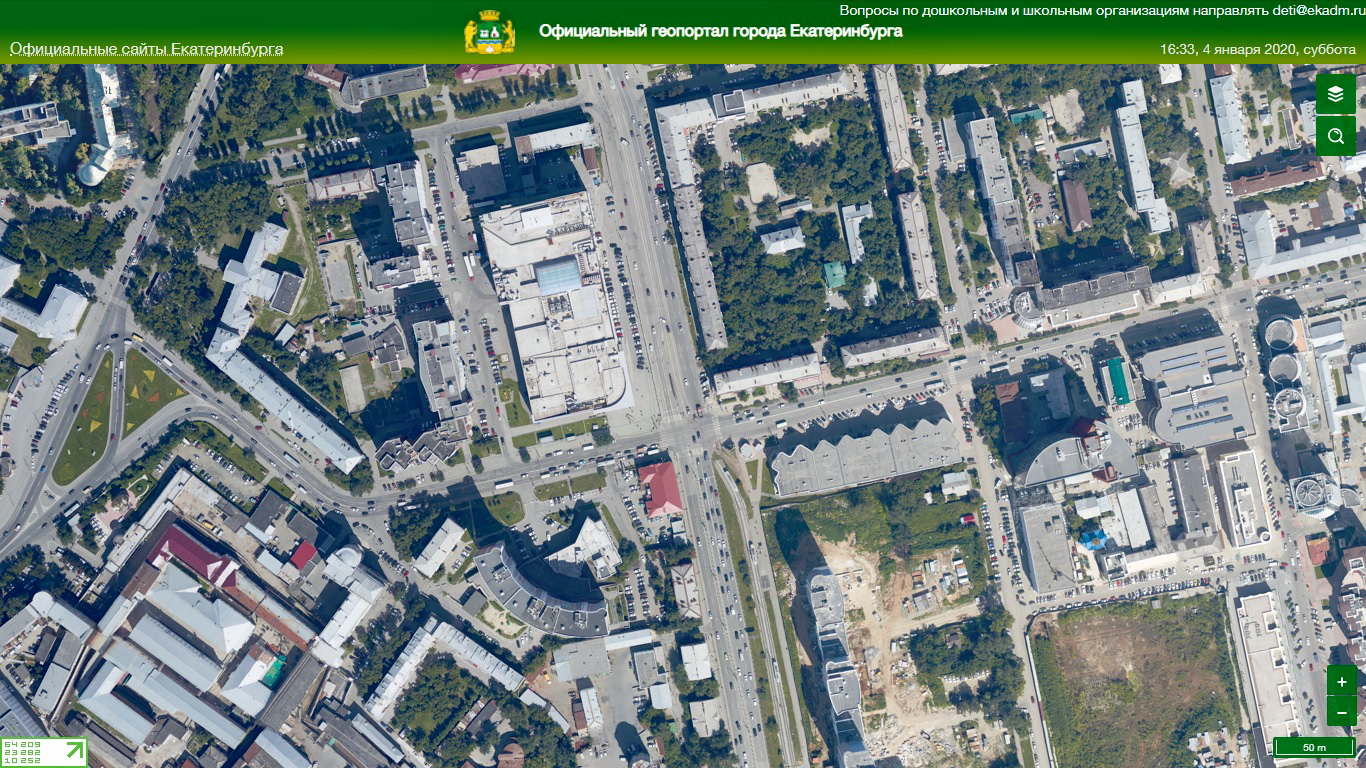The height and width of the screenshot is (768, 1366).
Task: Click the round white domed rooftop structure
Action: 1314,492
